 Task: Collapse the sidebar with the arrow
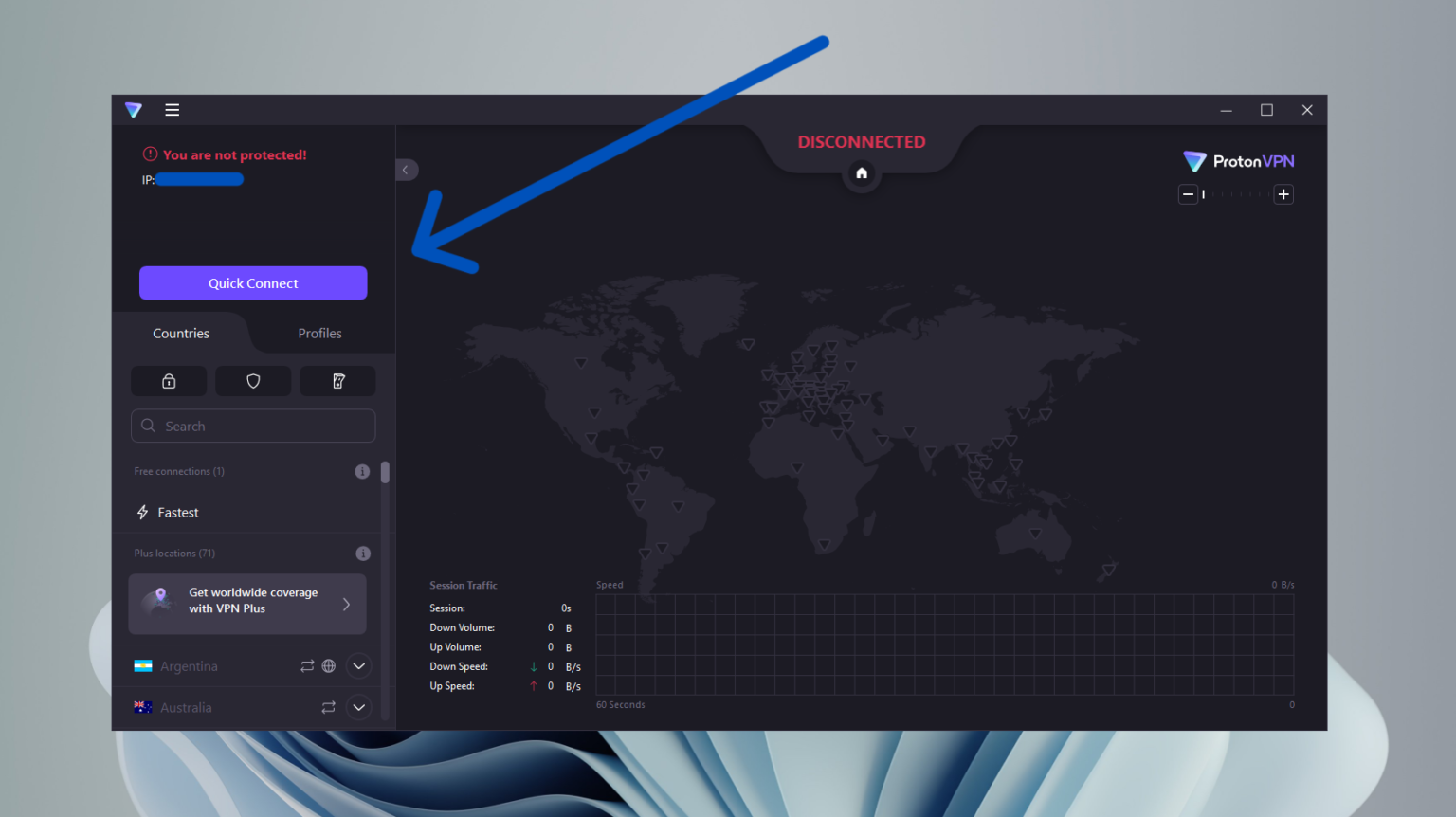coord(407,169)
